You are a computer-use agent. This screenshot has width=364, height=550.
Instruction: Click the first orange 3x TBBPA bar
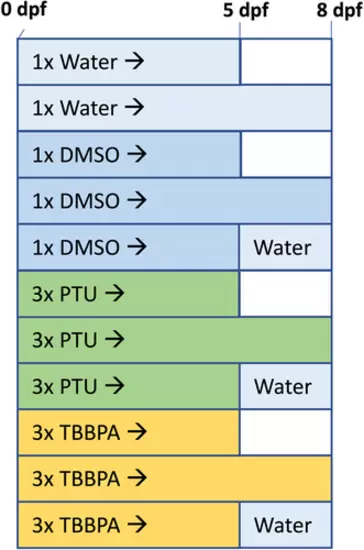coord(128,432)
